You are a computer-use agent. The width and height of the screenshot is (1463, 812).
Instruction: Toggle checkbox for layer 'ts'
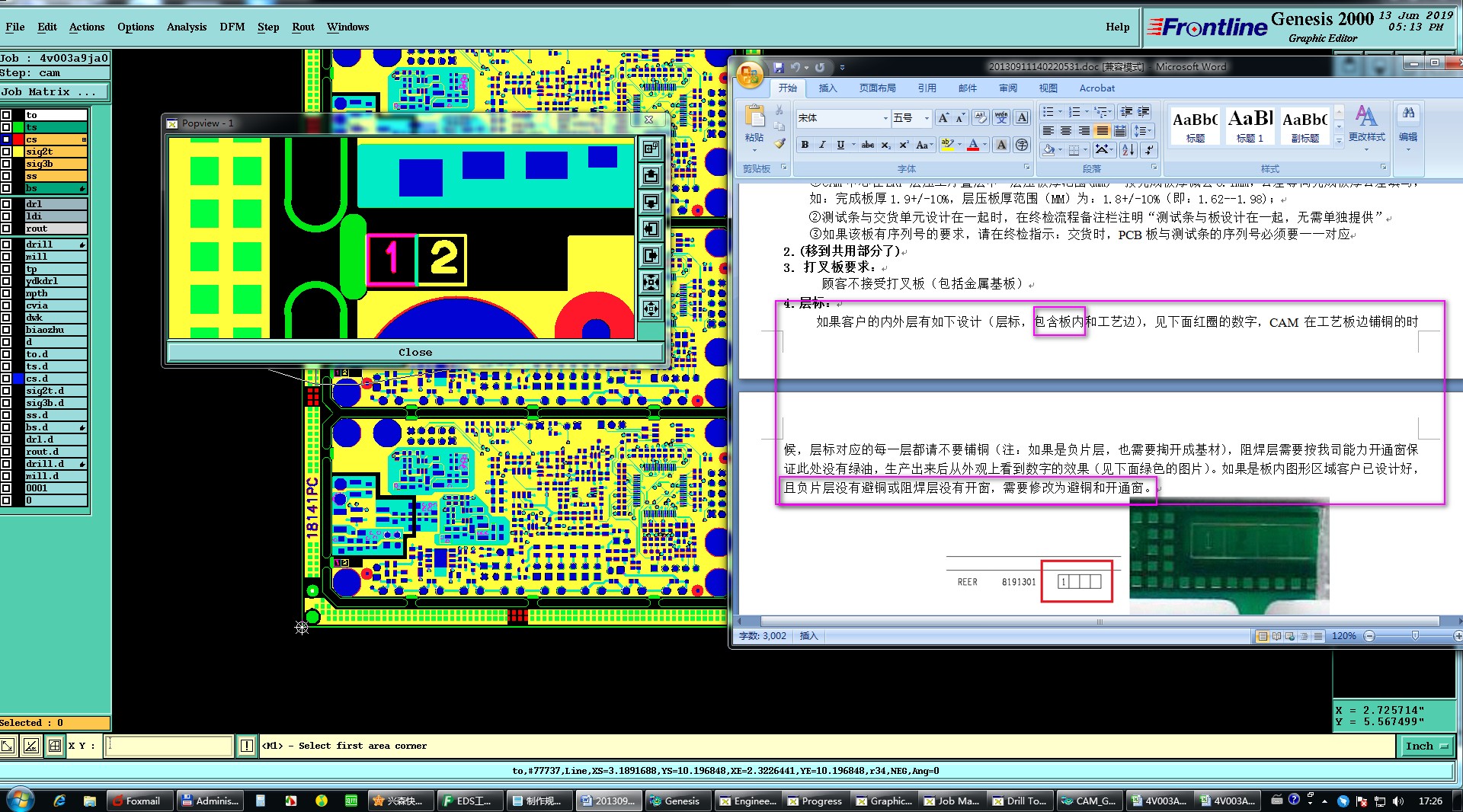tap(6, 127)
